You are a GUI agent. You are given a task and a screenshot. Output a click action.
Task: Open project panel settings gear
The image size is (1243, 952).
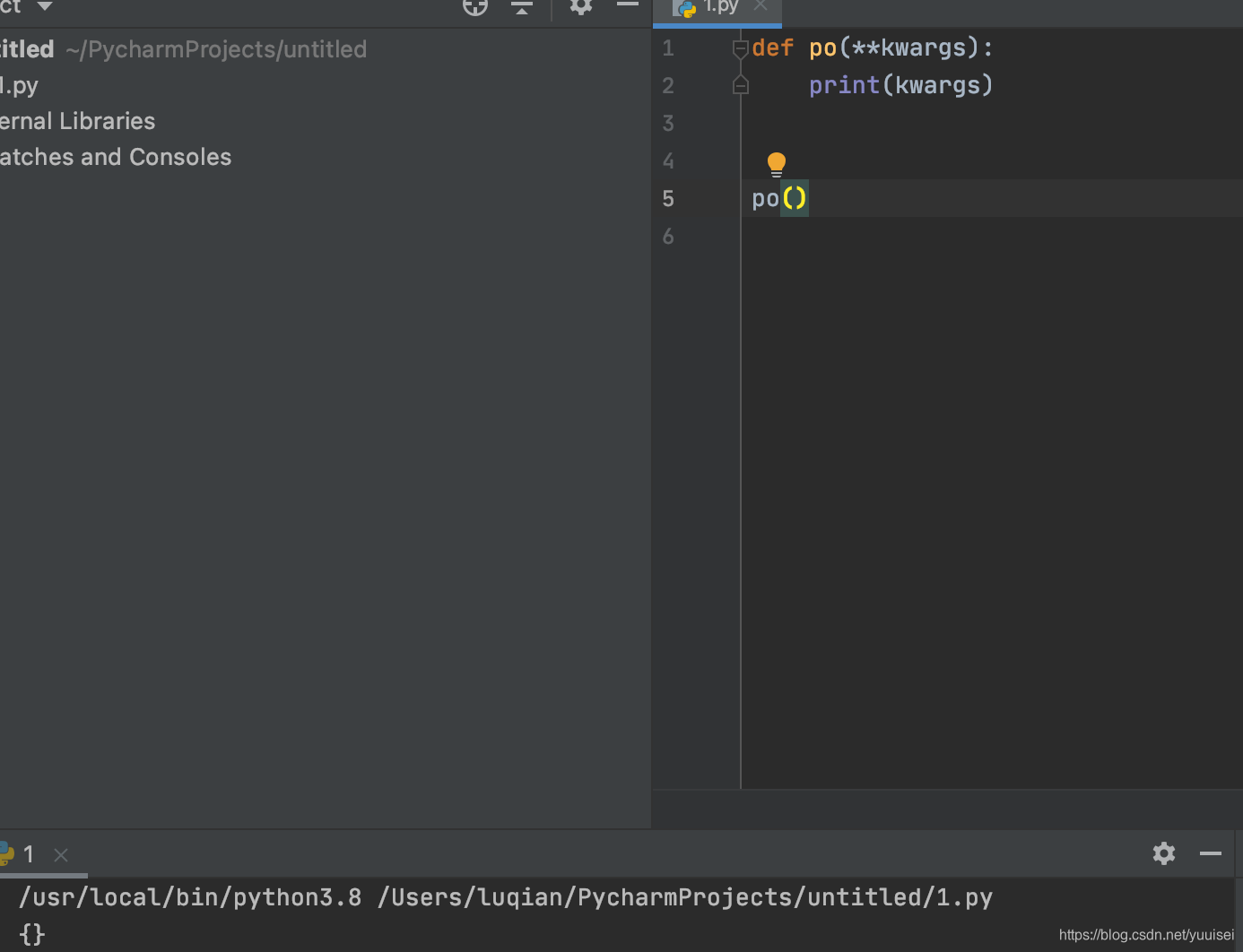pos(581,6)
